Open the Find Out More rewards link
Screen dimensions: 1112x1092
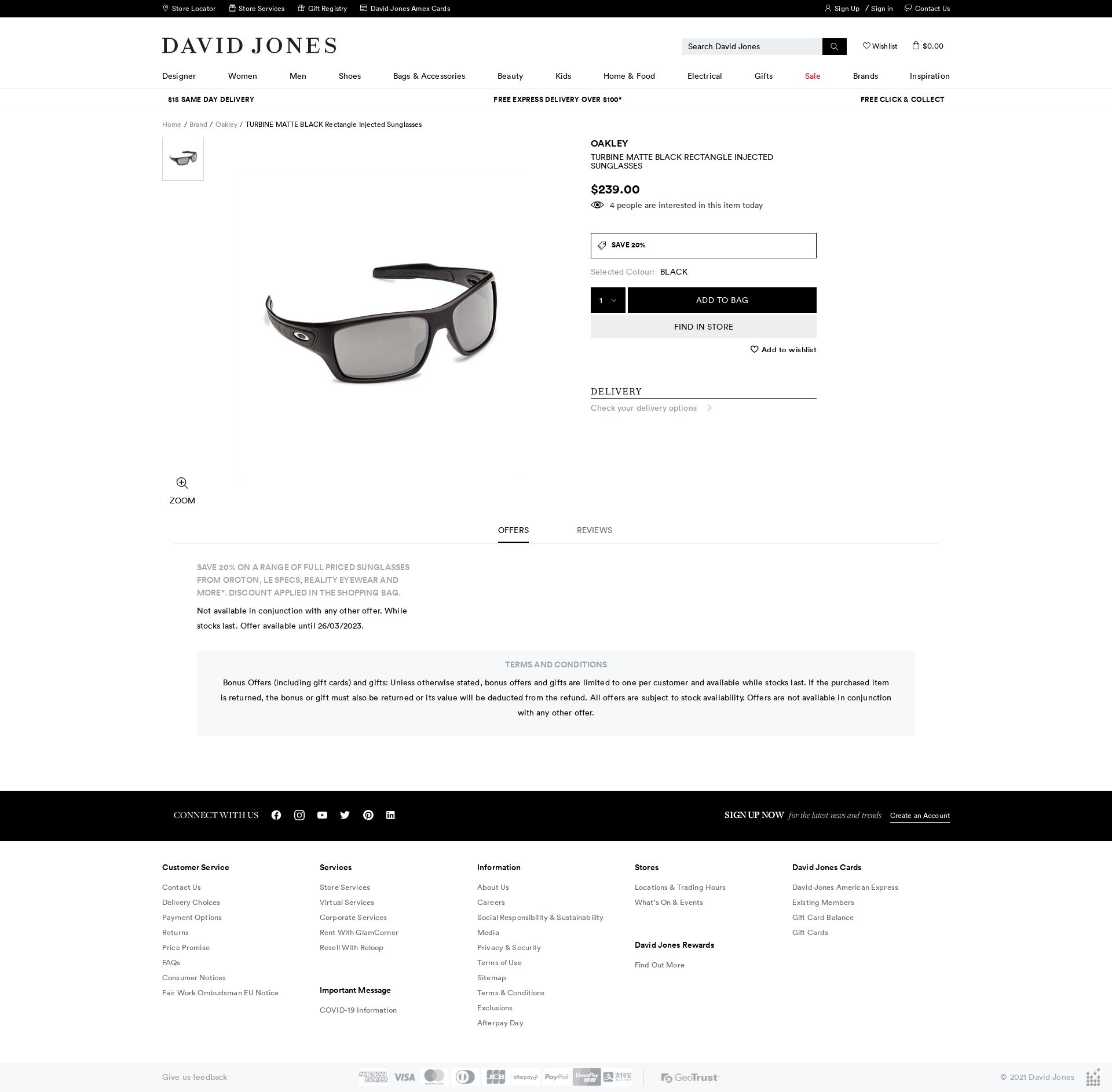[660, 965]
